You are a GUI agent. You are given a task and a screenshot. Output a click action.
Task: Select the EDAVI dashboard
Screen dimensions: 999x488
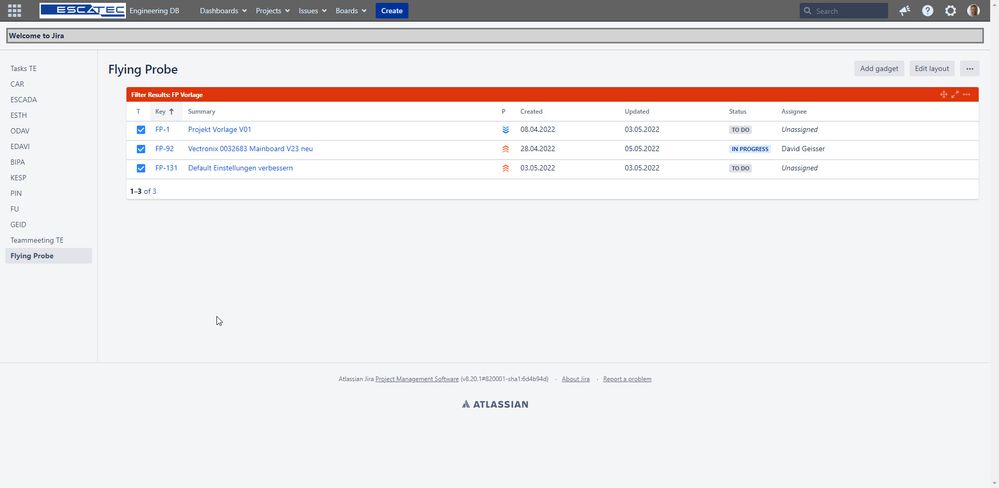coord(48,147)
